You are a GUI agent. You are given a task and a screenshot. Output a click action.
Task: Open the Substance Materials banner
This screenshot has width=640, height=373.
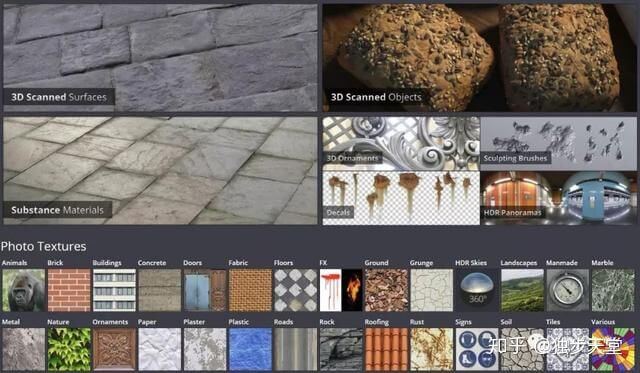coord(160,171)
